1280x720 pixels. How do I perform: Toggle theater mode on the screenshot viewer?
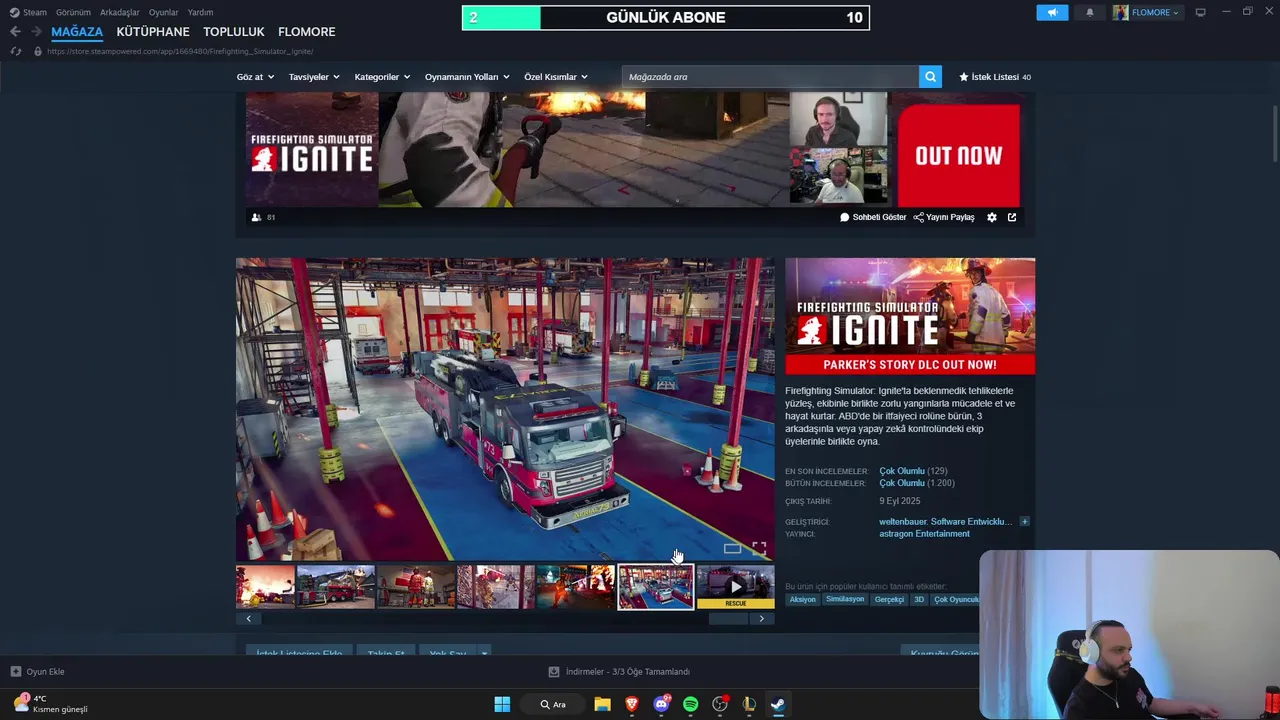coord(732,548)
